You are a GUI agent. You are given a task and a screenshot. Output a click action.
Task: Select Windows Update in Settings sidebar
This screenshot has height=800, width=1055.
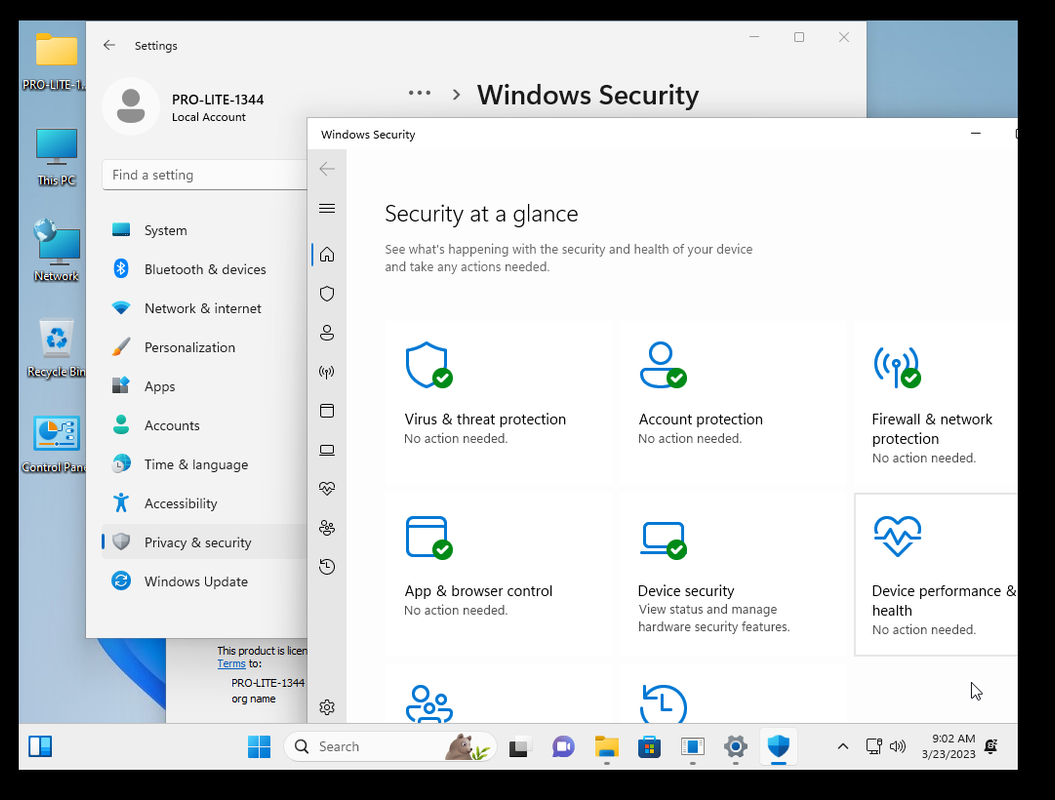point(205,581)
